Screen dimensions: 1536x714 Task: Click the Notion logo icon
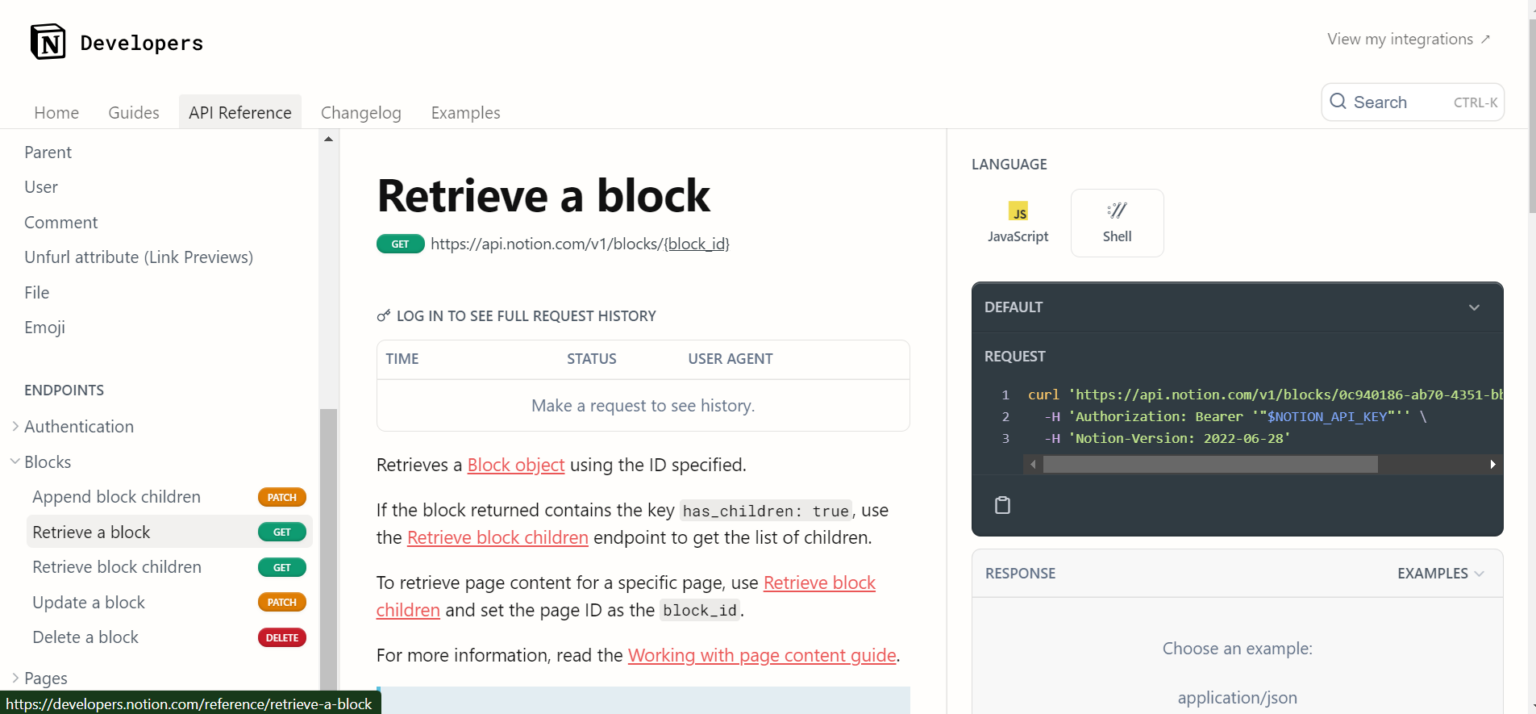(48, 42)
